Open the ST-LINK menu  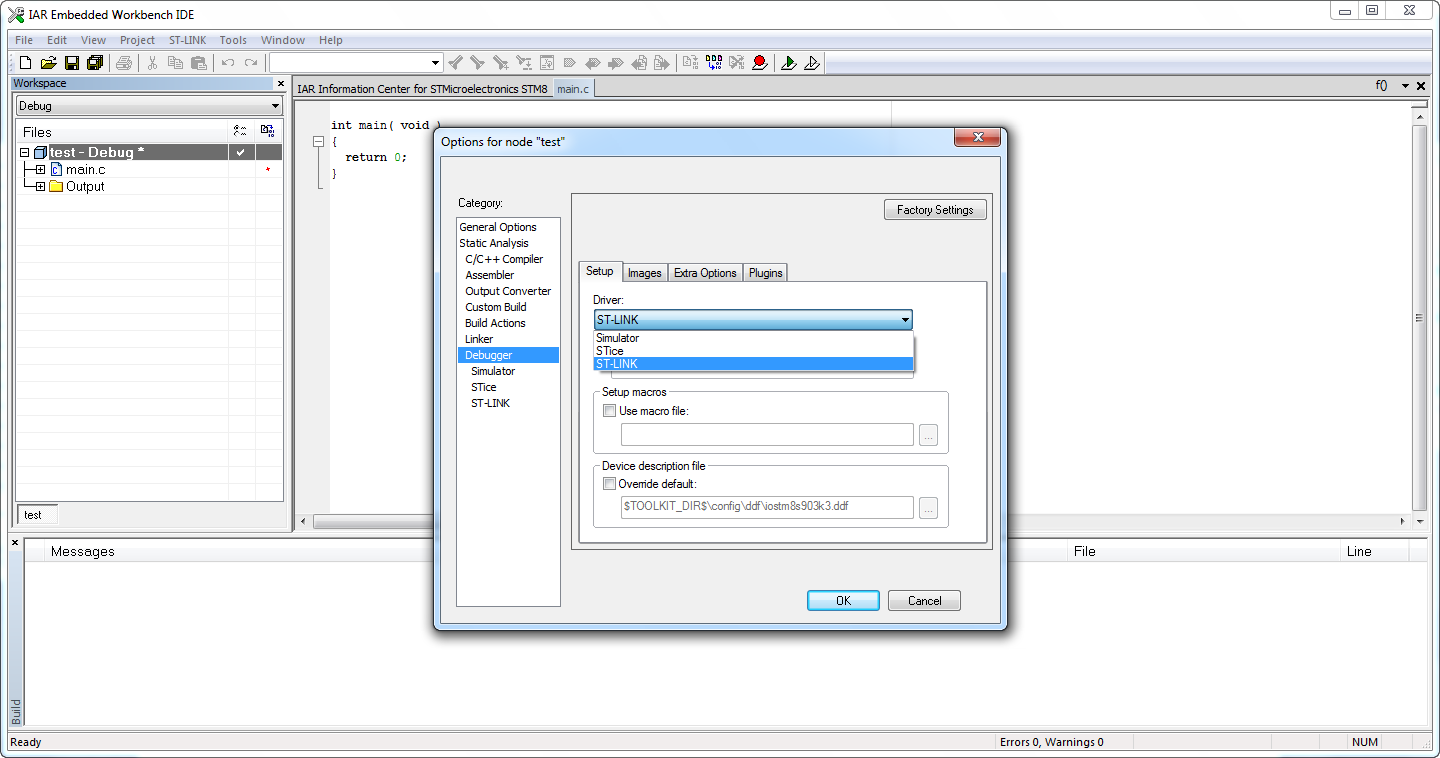point(187,40)
